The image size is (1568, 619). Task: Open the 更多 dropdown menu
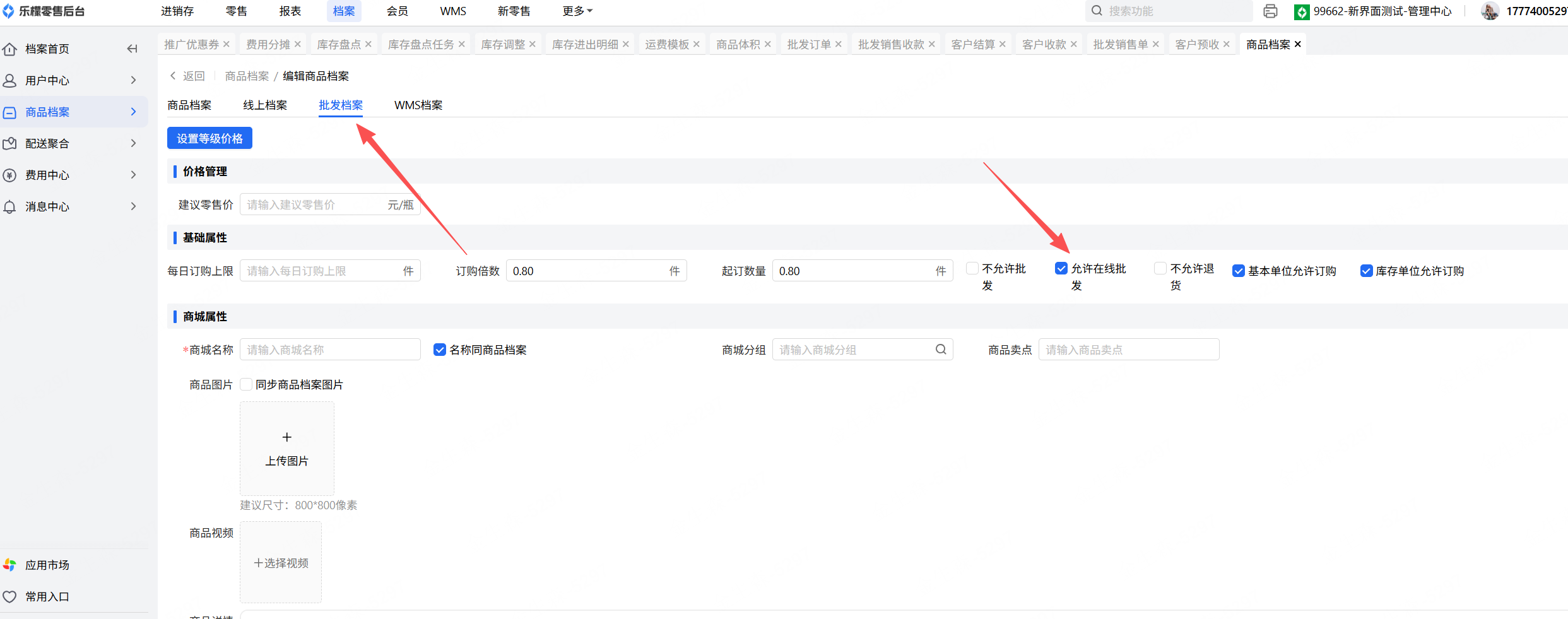click(577, 11)
